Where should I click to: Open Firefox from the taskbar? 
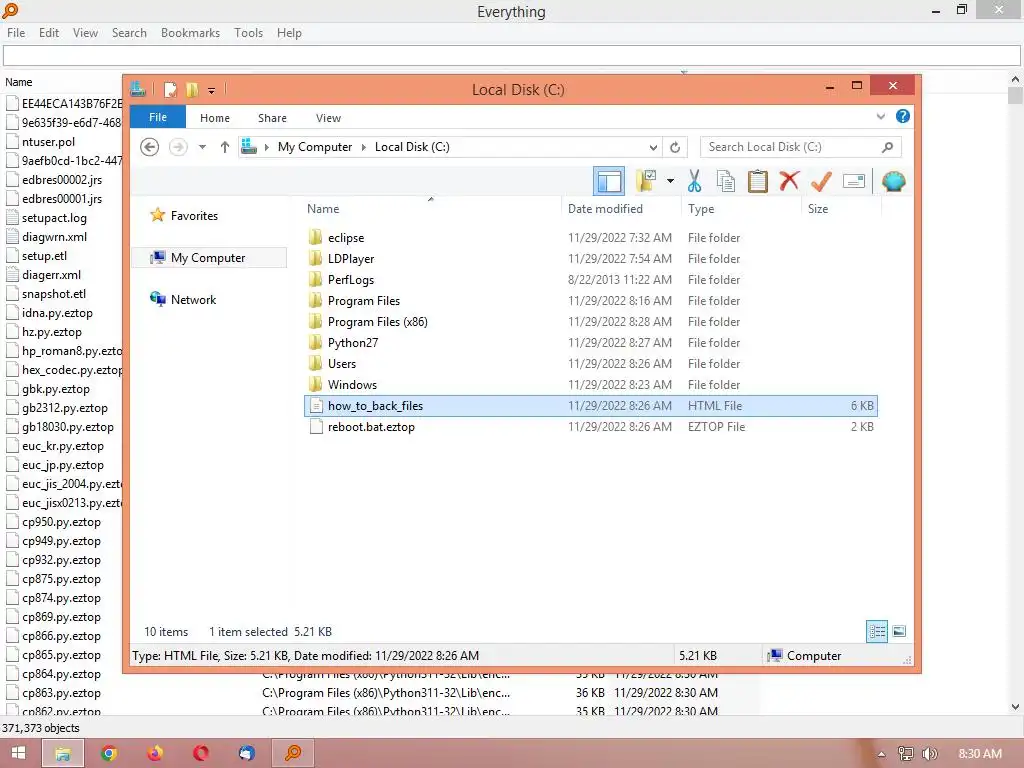coord(155,753)
